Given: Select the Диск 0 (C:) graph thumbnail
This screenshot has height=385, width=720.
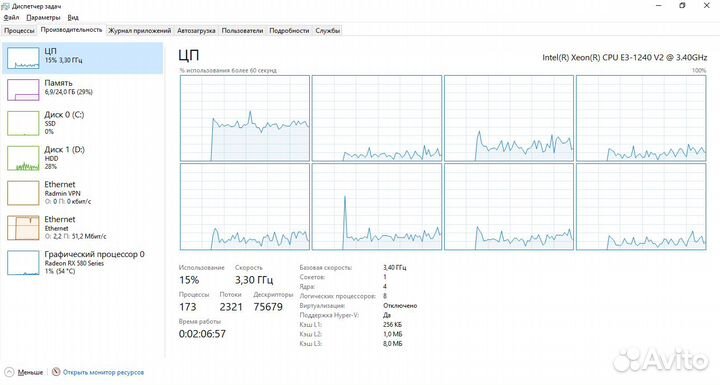Looking at the screenshot, I should pyautogui.click(x=23, y=123).
